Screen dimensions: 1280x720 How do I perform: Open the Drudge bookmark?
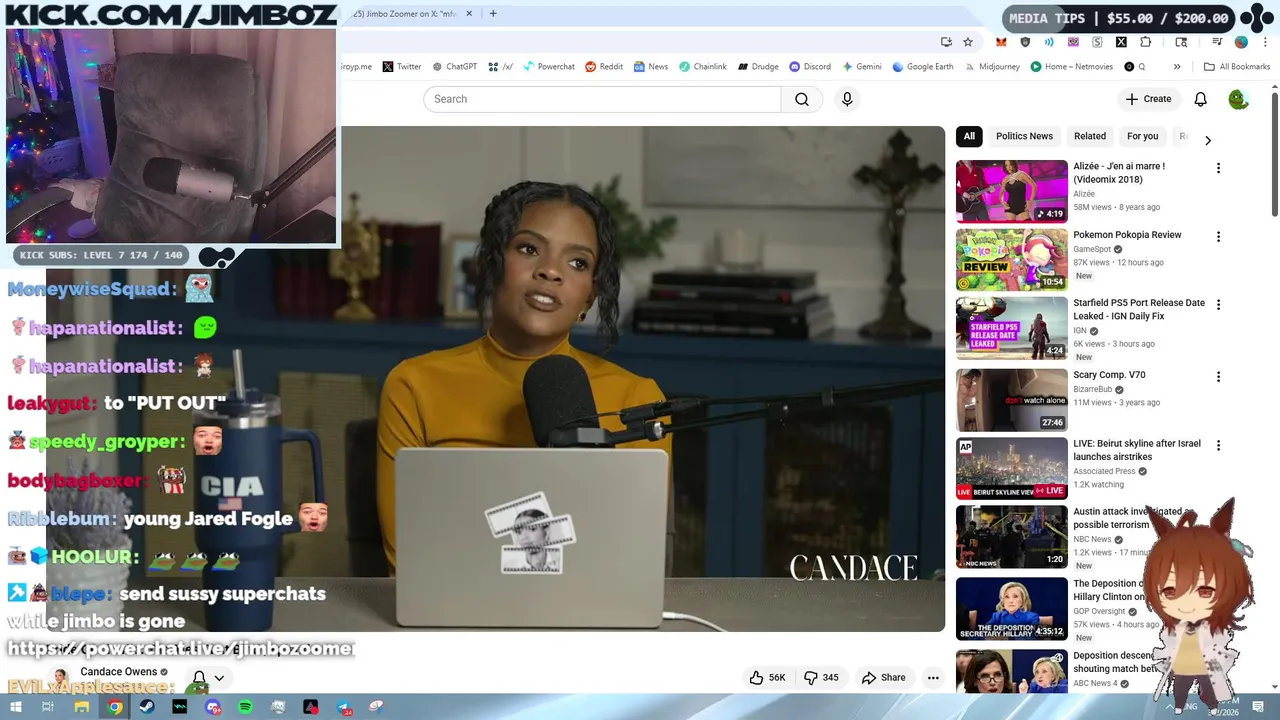tap(758, 67)
